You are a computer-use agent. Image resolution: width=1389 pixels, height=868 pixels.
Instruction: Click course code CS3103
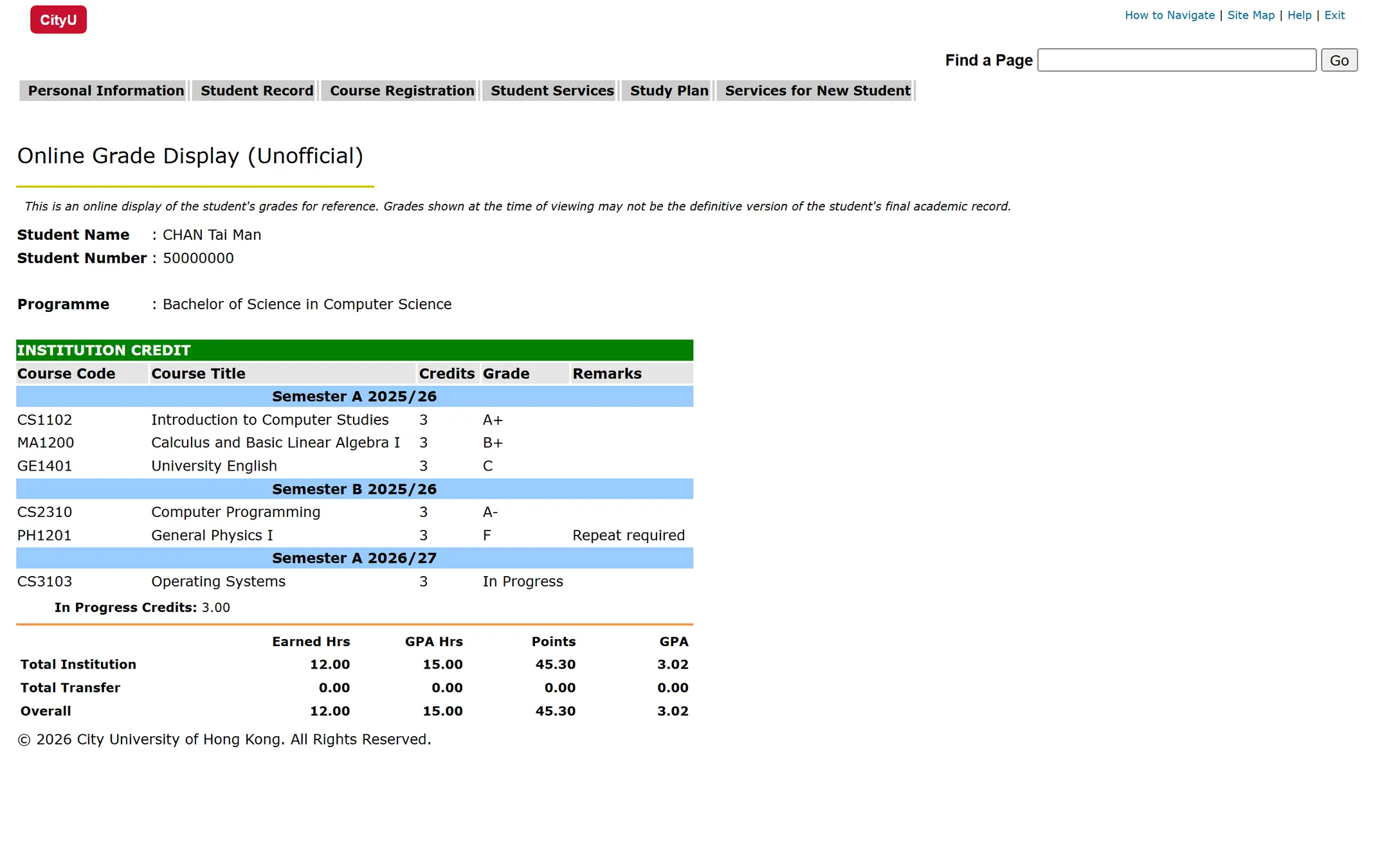45,582
